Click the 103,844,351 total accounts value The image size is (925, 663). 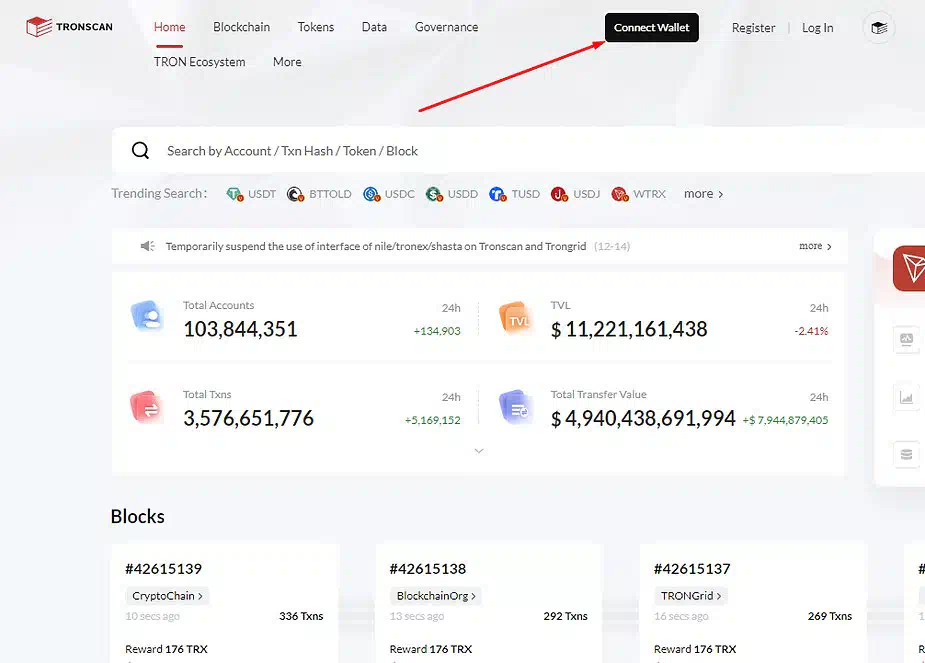tap(240, 329)
